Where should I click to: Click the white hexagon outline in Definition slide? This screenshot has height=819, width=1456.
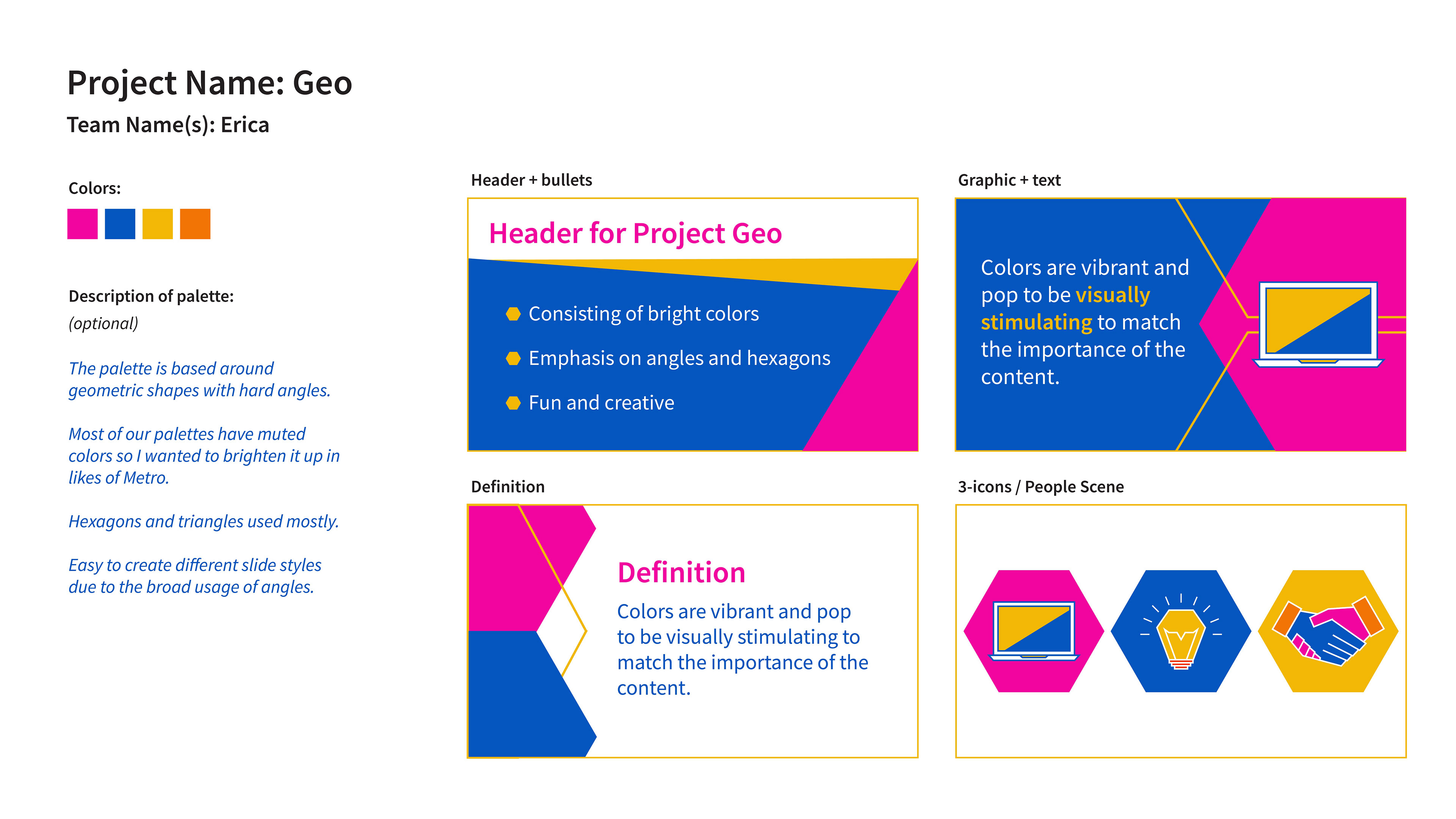point(561,631)
